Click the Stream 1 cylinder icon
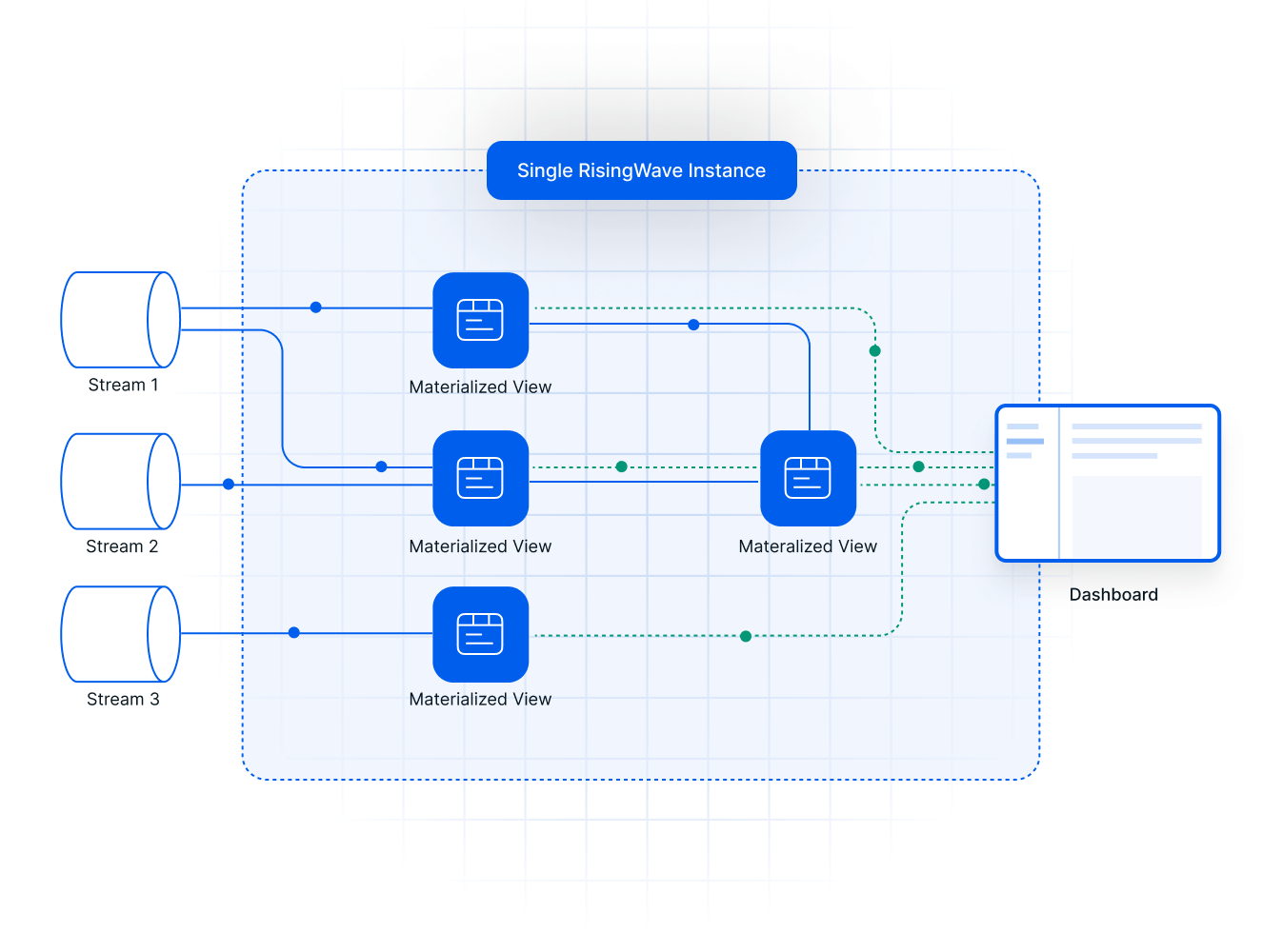Image resolution: width=1282 pixels, height=952 pixels. (x=120, y=320)
